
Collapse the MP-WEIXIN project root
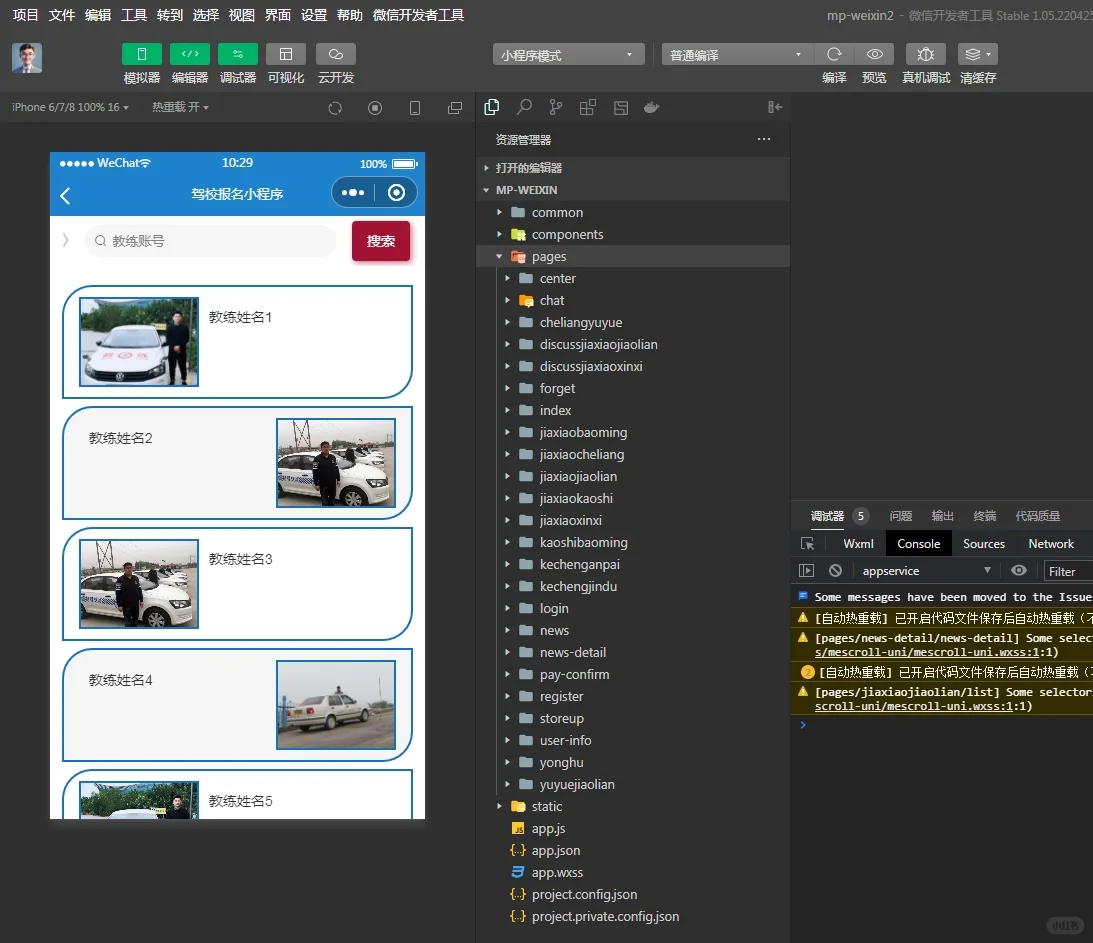(x=633, y=190)
